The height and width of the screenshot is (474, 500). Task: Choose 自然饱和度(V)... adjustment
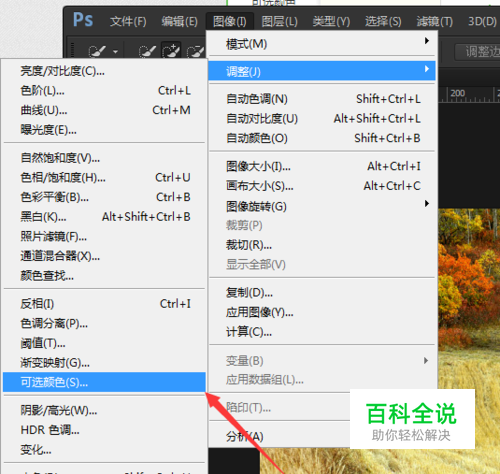pos(104,157)
